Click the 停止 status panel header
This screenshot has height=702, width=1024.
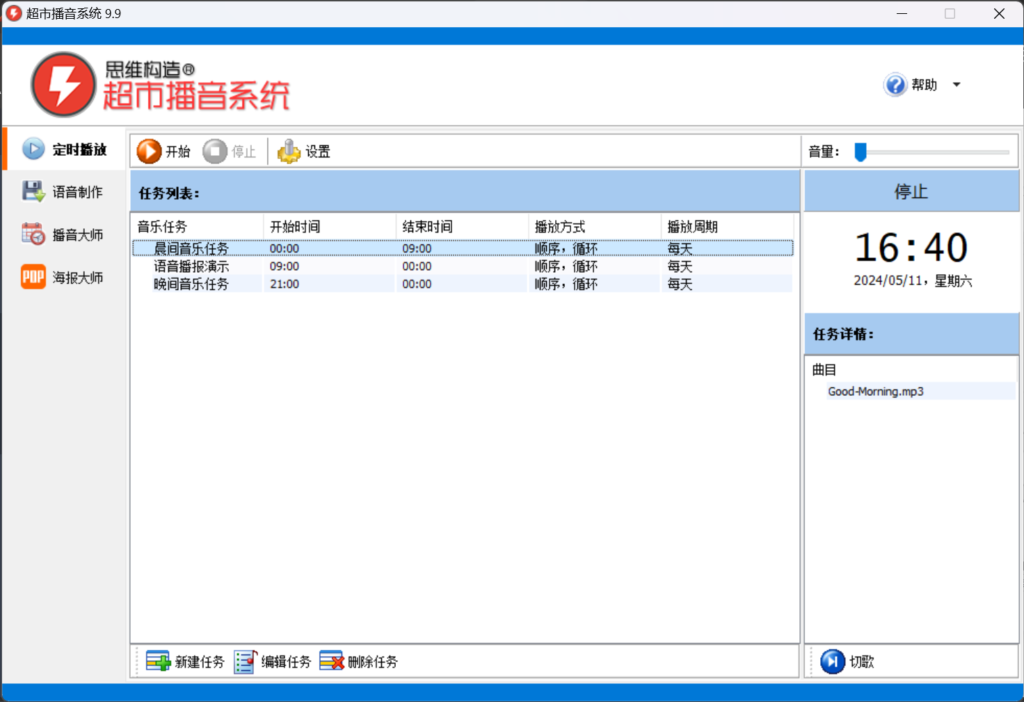pyautogui.click(x=911, y=191)
